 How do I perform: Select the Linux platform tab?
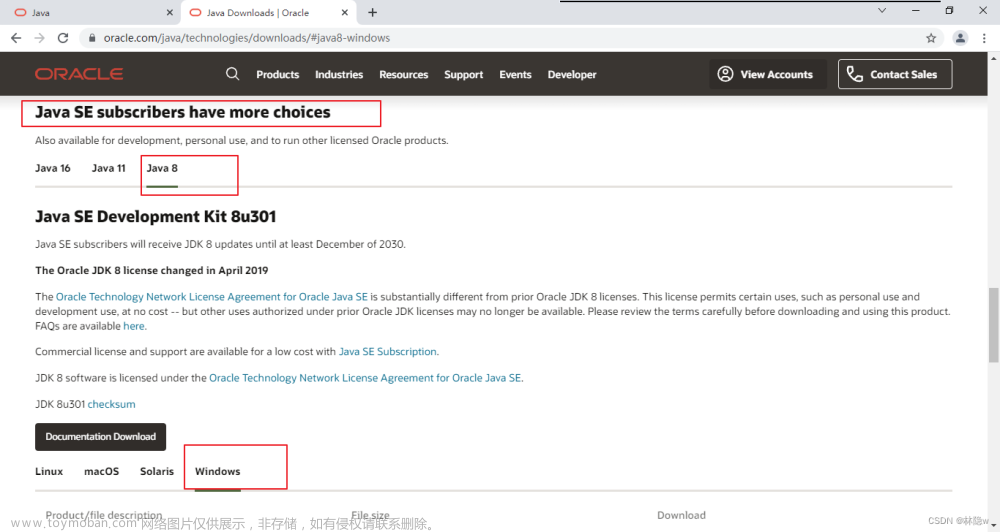[x=49, y=471]
